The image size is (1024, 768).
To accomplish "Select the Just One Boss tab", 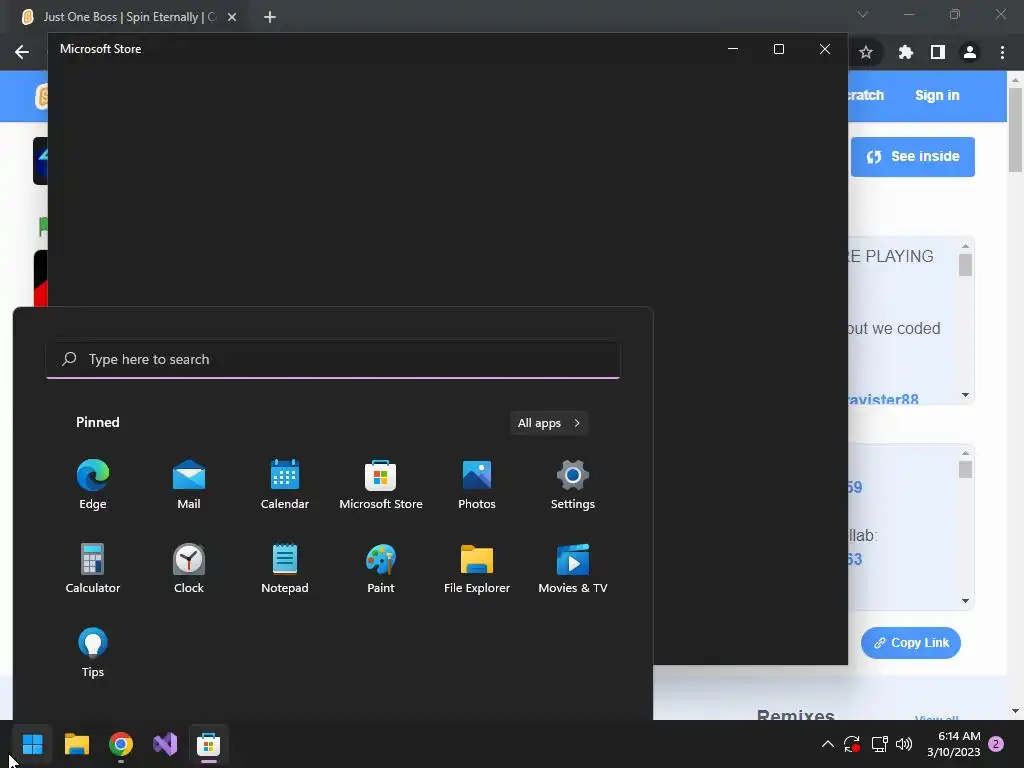I will pos(127,17).
